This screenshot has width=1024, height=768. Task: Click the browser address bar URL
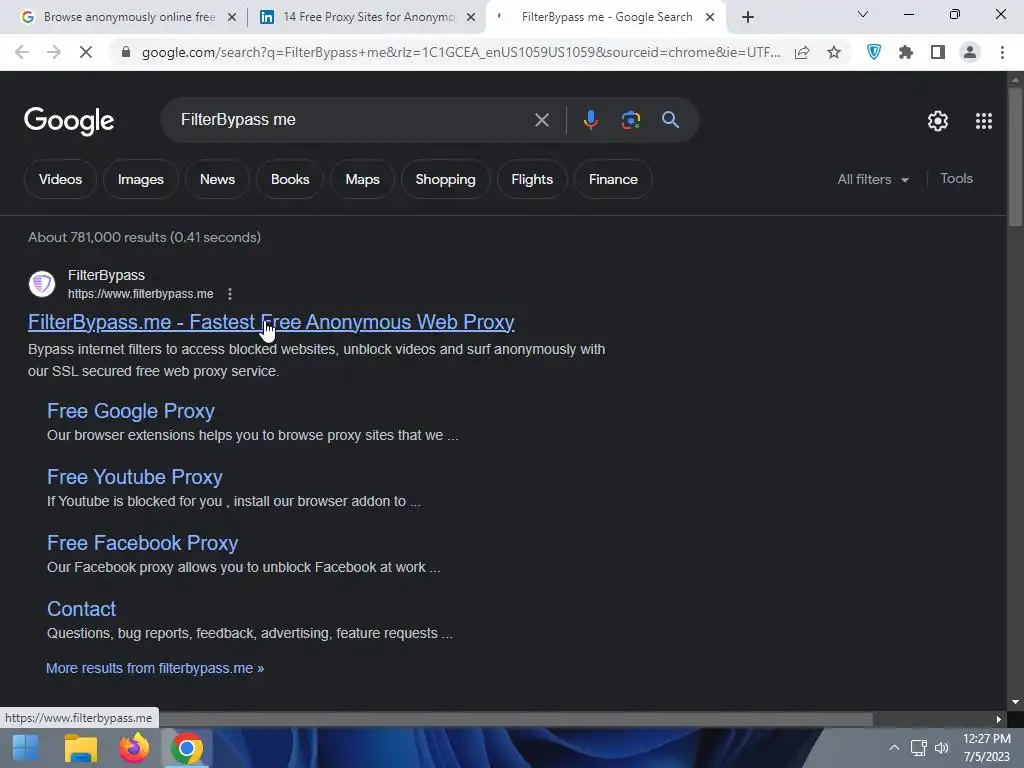460,52
